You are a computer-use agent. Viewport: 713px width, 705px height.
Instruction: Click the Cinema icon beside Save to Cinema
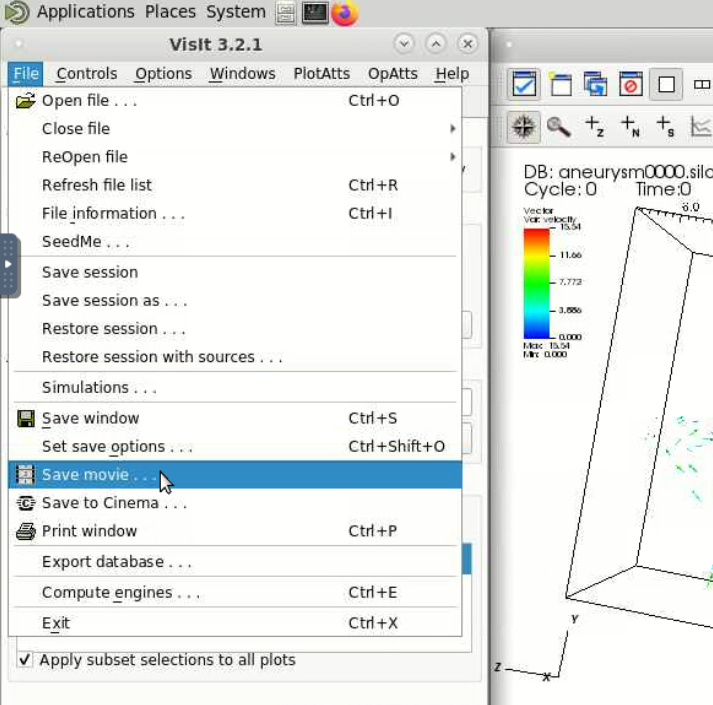25,503
